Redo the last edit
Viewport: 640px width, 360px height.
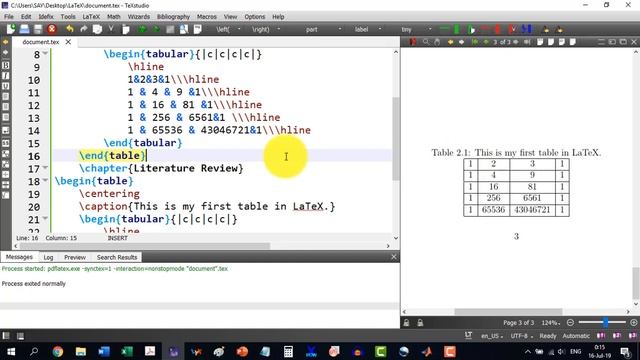84,29
